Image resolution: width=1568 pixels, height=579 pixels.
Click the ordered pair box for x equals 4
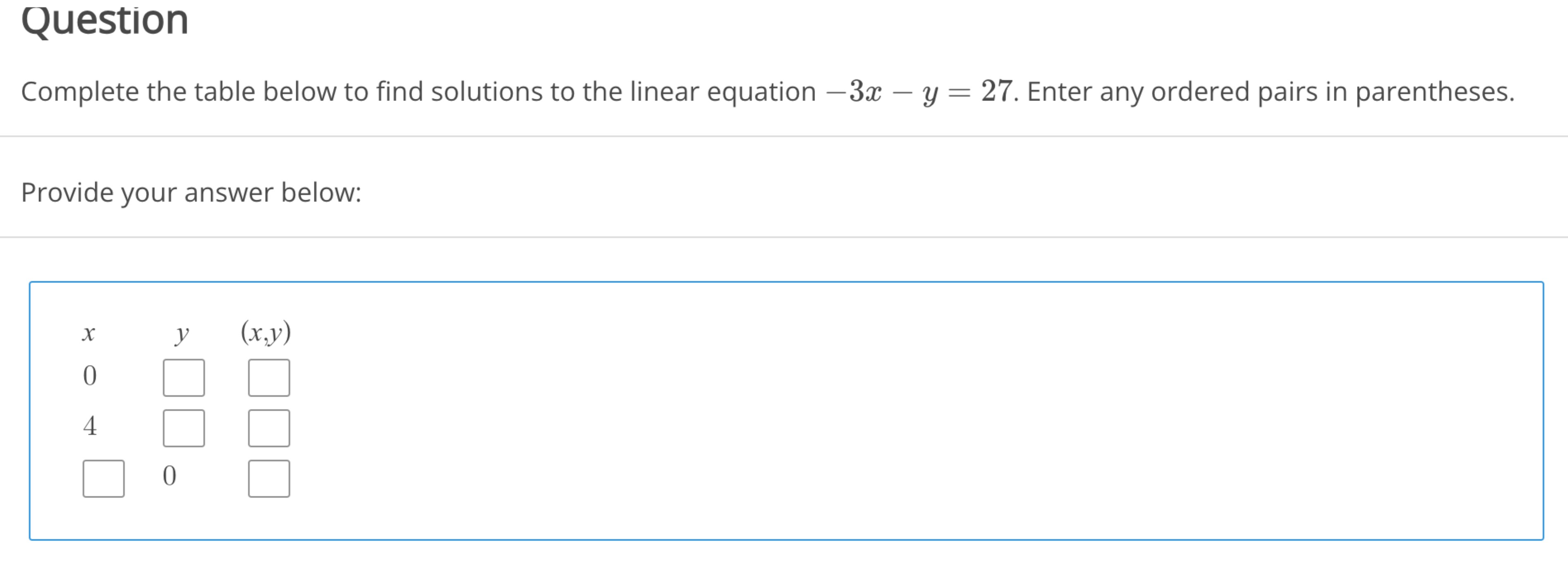(268, 427)
